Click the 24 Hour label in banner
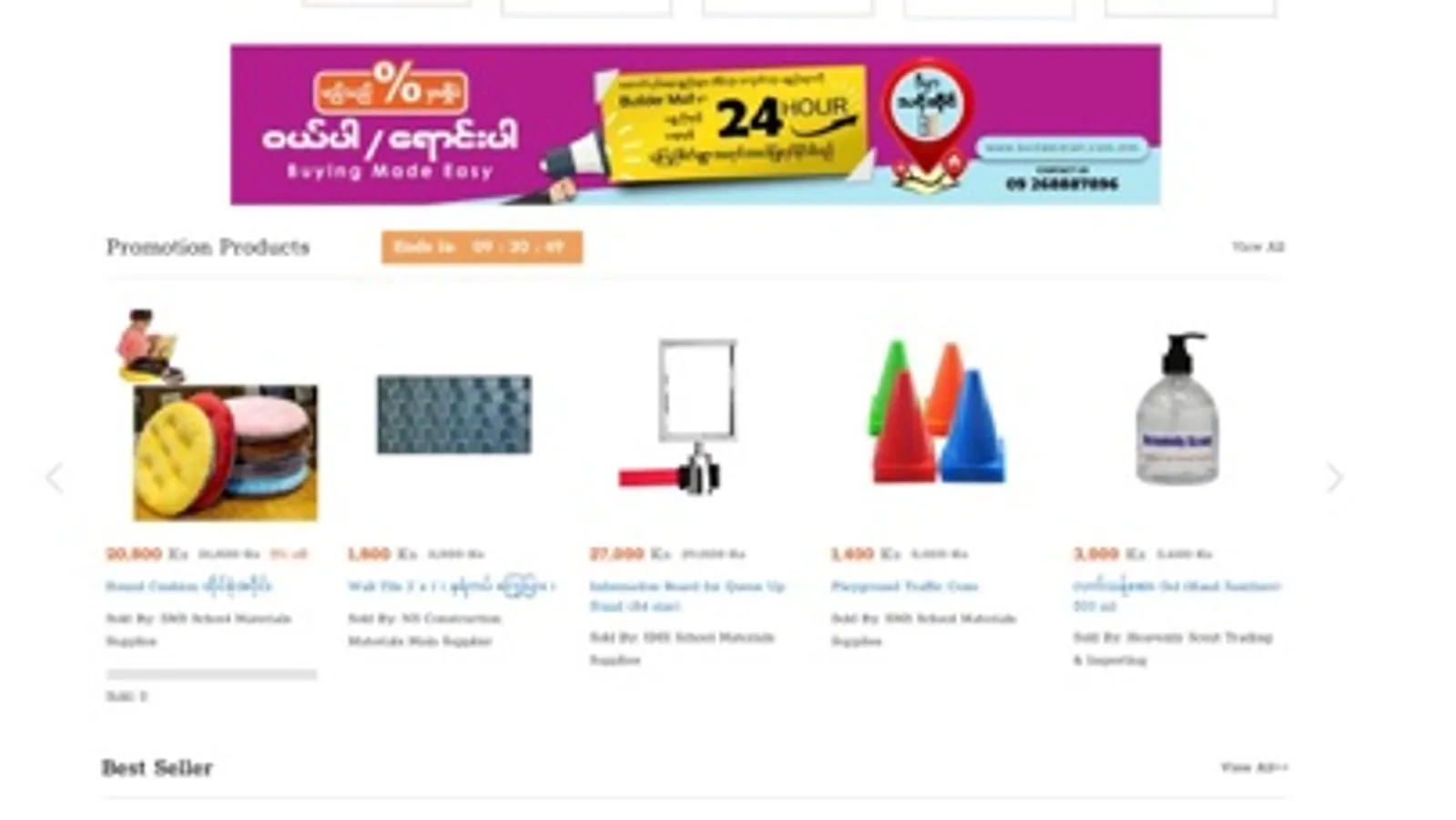 (782, 117)
